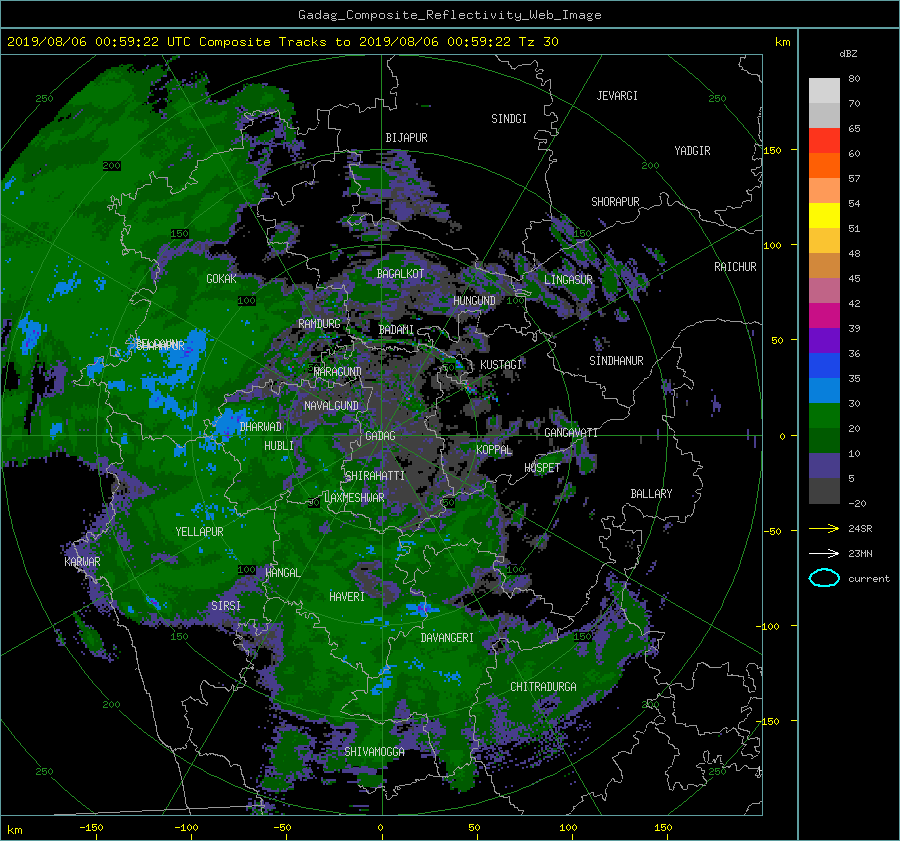The height and width of the screenshot is (841, 900).
Task: Click the JEVARGI city label
Action: [x=617, y=96]
